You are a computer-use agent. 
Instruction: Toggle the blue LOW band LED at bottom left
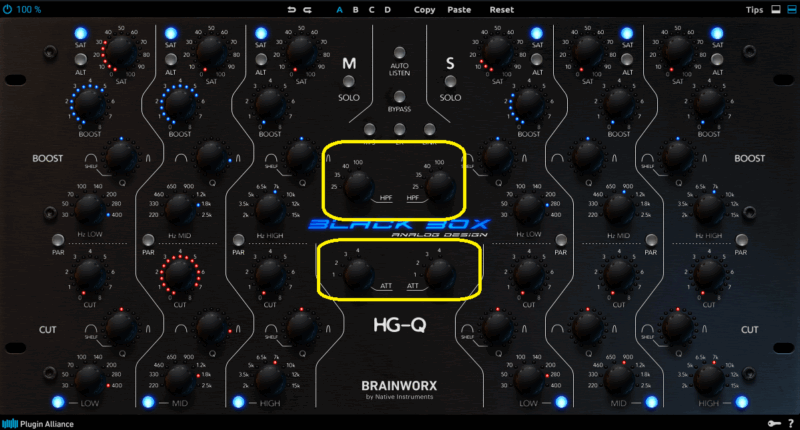pyautogui.click(x=58, y=402)
